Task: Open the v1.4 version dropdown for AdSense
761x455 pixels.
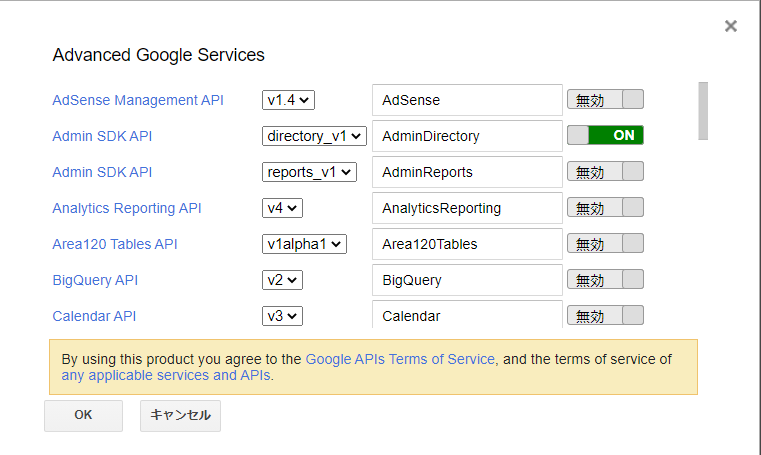Action: coord(288,100)
